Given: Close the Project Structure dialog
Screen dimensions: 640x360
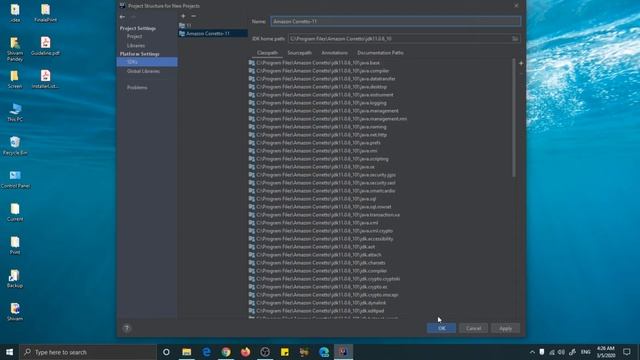Looking at the screenshot, I should (516, 6).
